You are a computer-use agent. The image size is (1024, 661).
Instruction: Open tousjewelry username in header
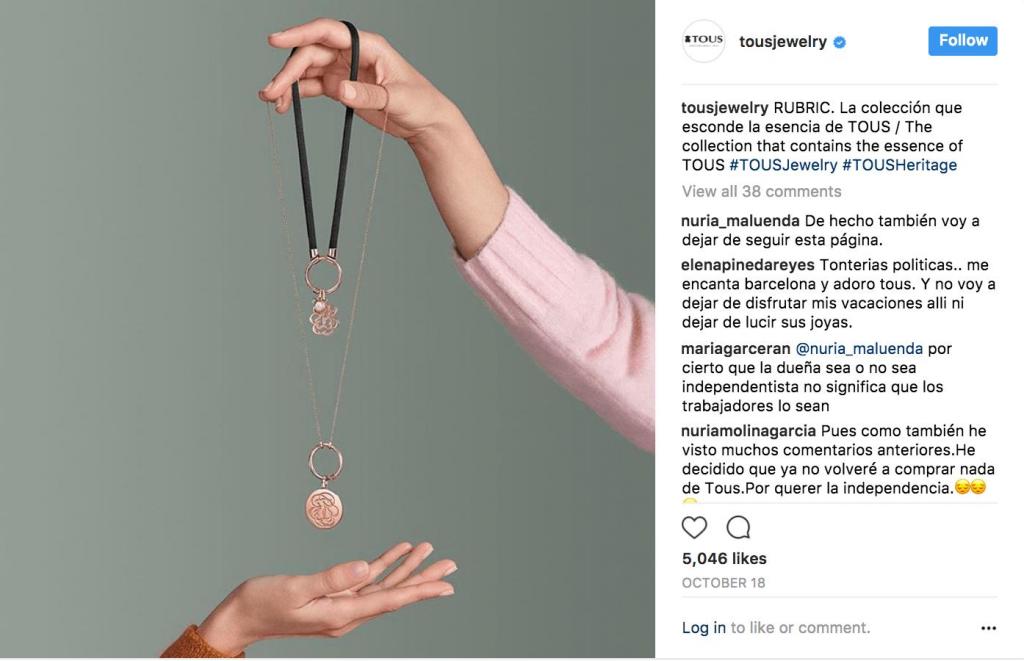click(782, 42)
